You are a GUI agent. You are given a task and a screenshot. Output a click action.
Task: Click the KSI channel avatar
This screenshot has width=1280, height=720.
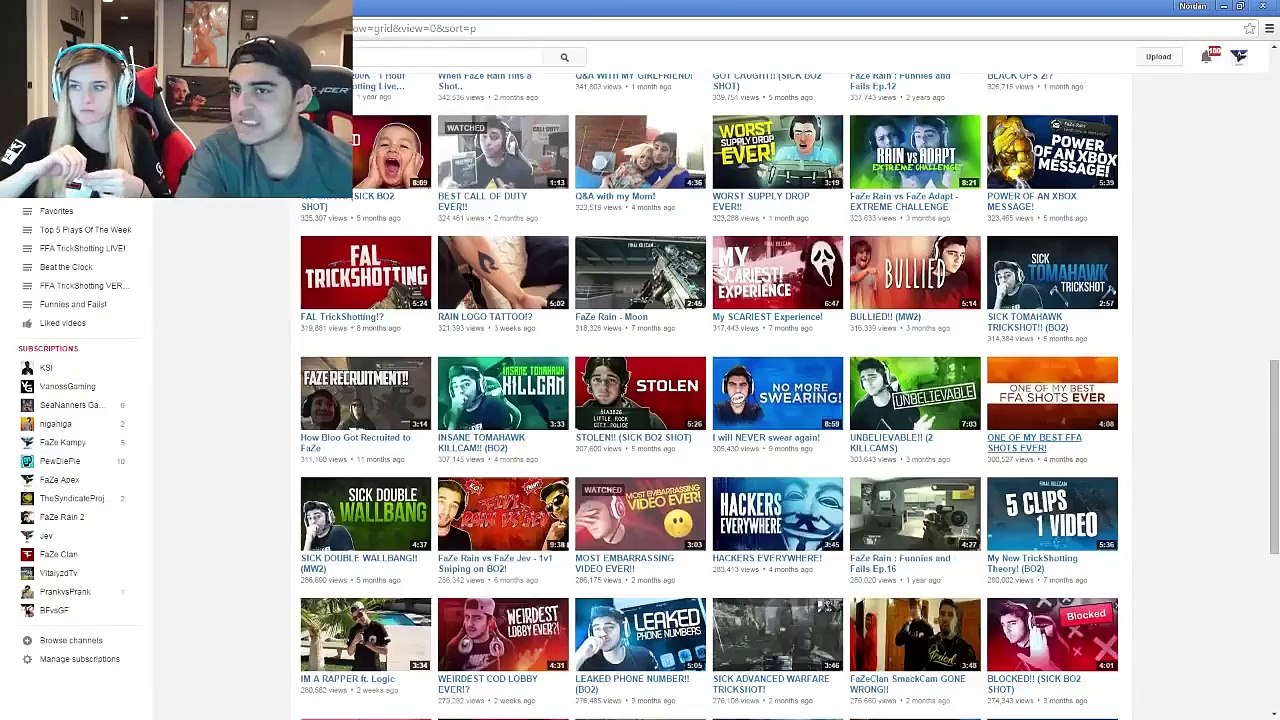[28, 368]
